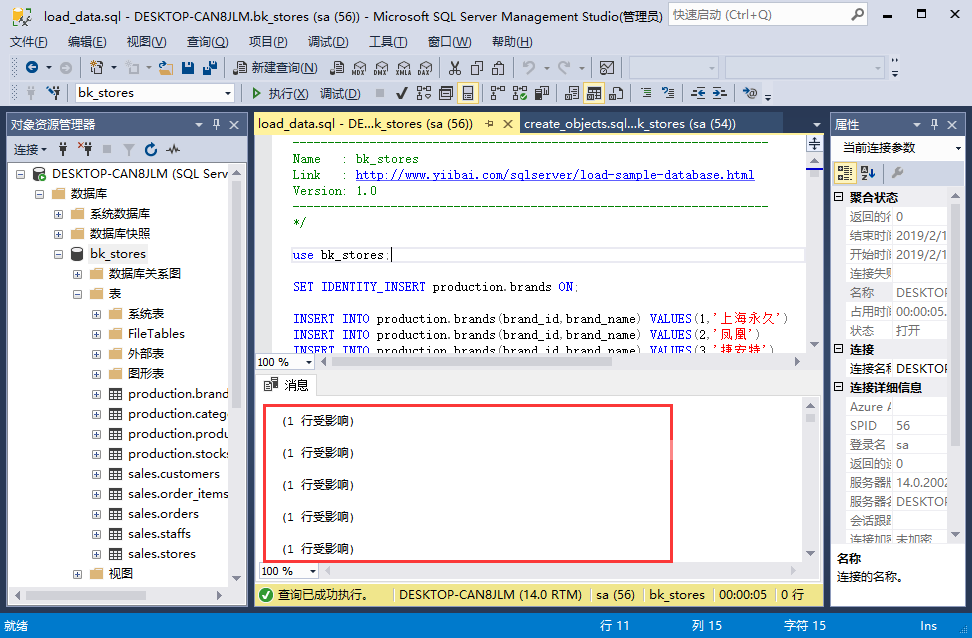Click the editor horizontal scrollbar thumb

472,361
